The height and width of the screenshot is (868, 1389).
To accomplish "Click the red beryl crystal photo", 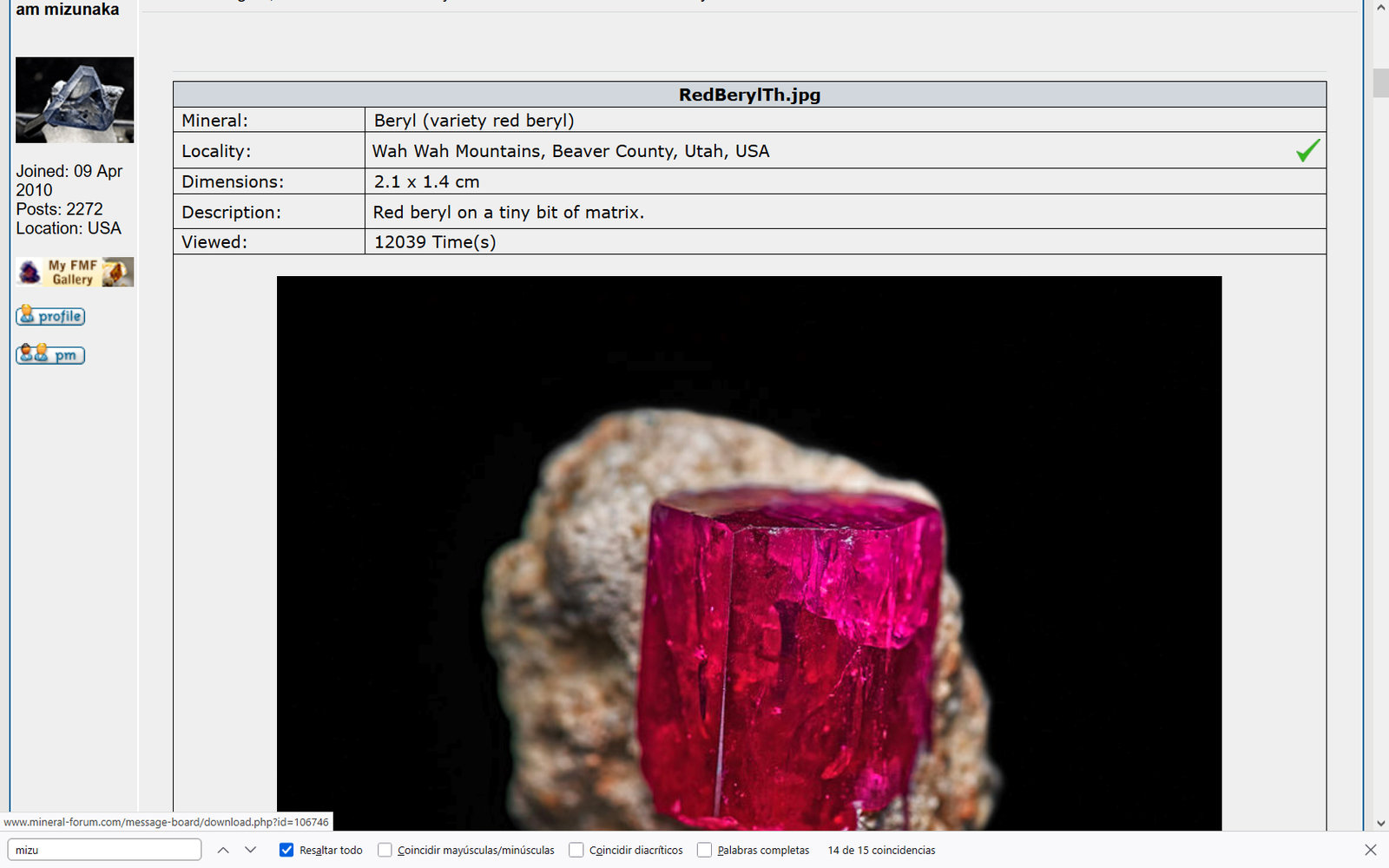I will (x=749, y=553).
